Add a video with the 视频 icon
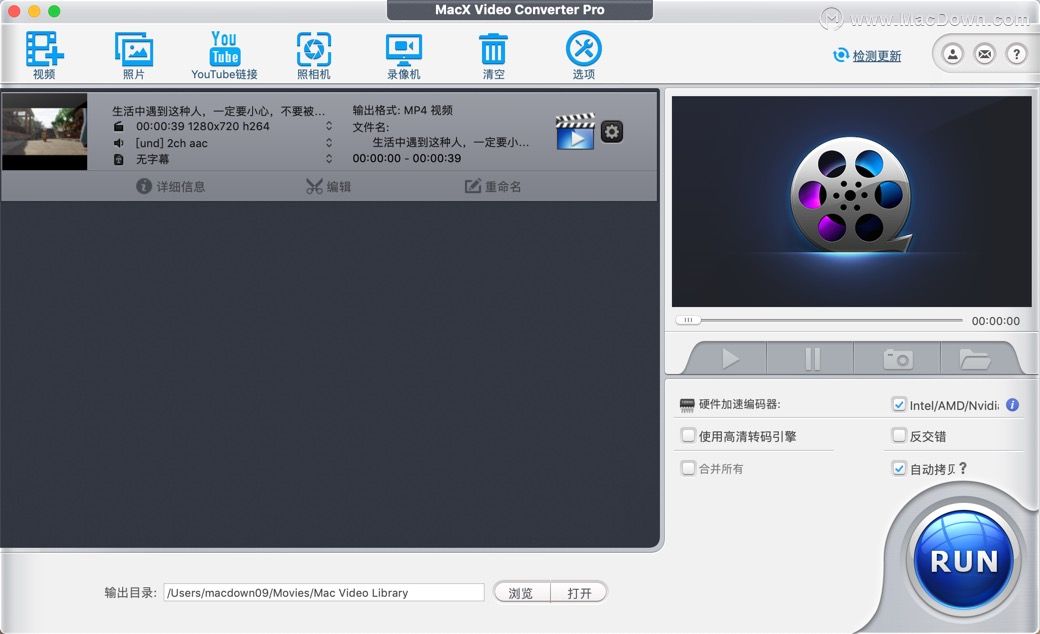1040x634 pixels. point(44,54)
